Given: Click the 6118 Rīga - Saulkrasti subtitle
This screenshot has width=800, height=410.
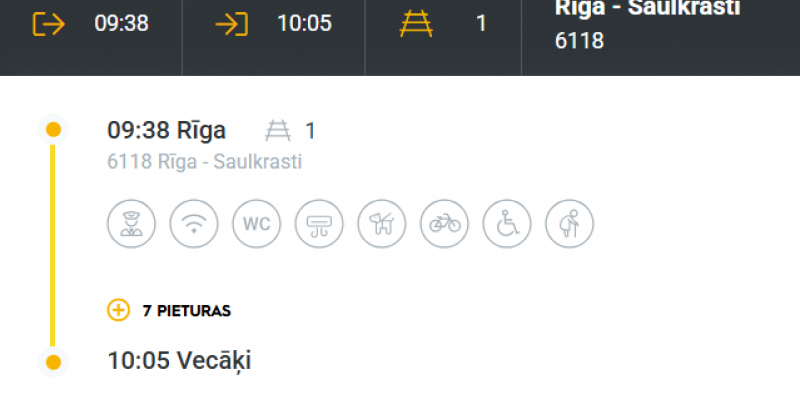Looking at the screenshot, I should click(205, 162).
